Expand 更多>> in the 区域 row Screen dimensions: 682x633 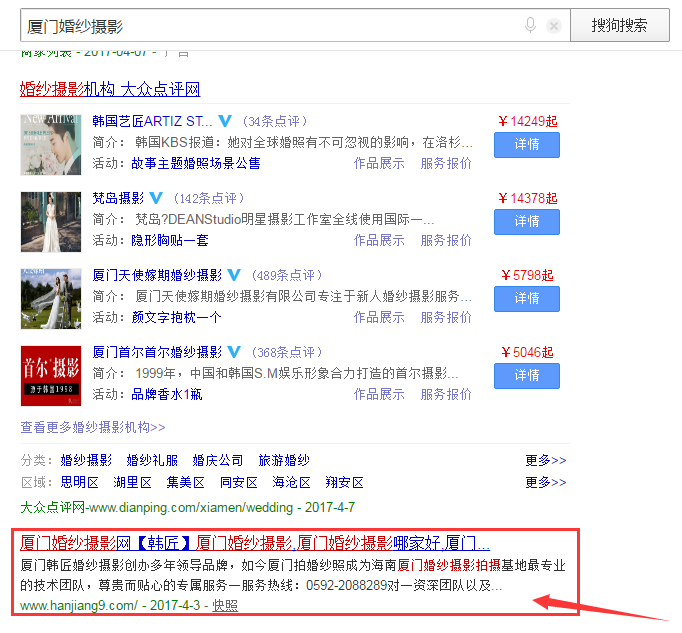tap(545, 482)
